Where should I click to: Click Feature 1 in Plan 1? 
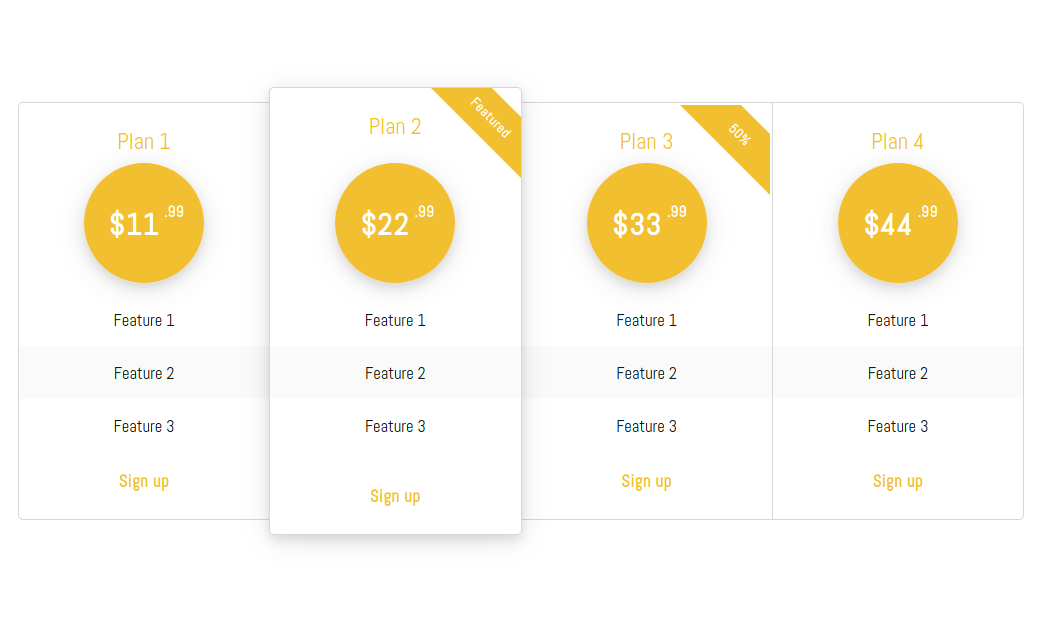tap(144, 320)
